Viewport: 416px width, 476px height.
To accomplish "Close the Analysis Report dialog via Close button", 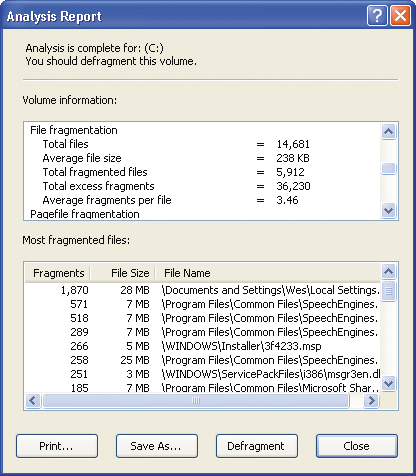I will (x=357, y=446).
